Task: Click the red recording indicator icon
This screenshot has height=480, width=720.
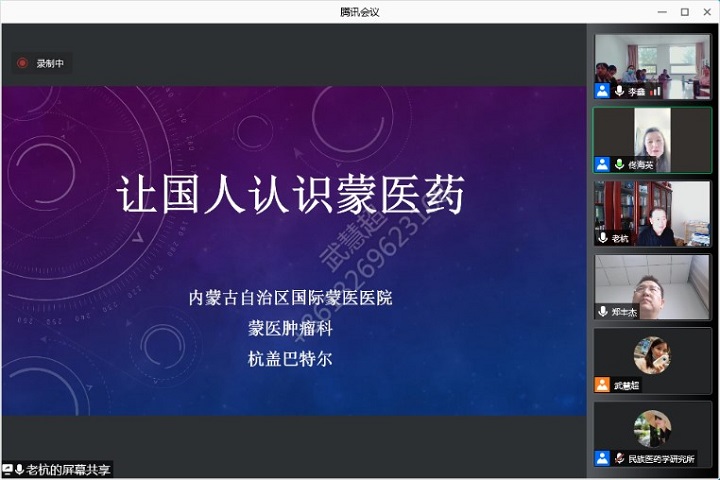Action: tap(22, 63)
